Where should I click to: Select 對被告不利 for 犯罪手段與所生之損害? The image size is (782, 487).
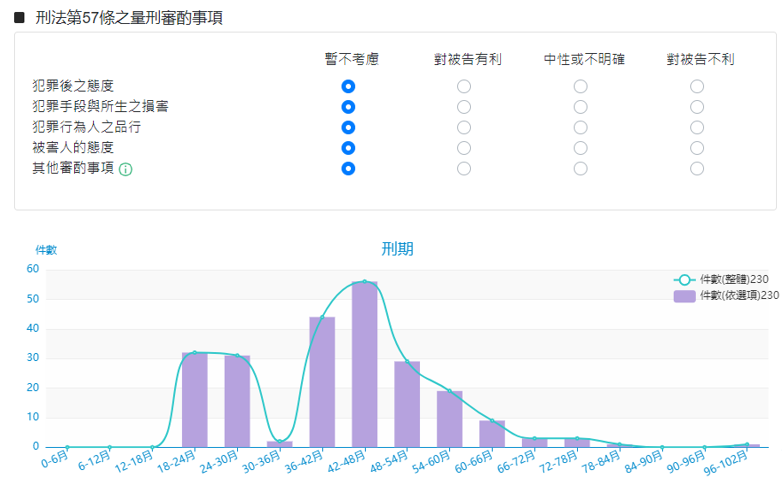point(697,107)
